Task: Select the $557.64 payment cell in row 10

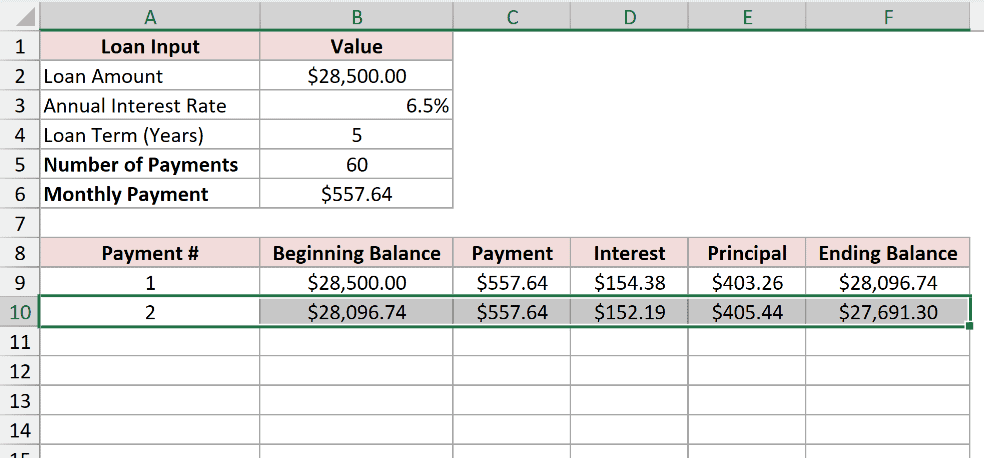Action: [511, 312]
